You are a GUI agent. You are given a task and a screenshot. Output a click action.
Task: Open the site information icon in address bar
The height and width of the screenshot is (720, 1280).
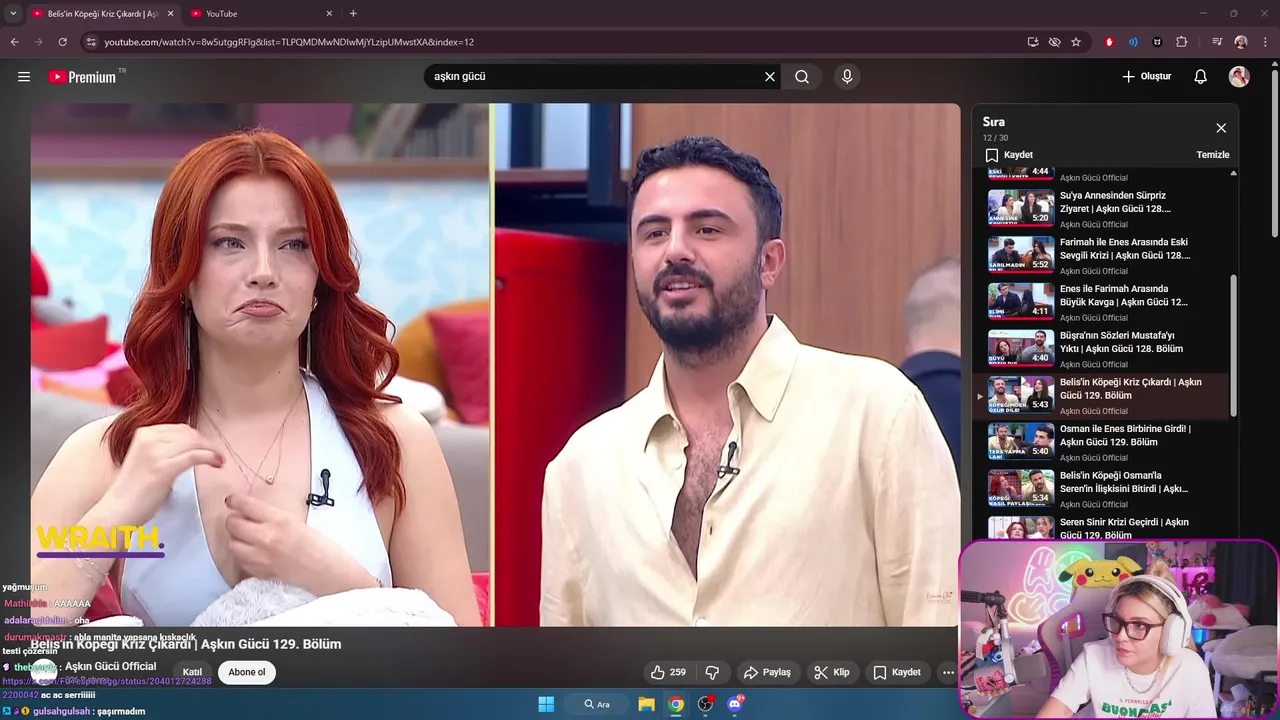tap(91, 42)
